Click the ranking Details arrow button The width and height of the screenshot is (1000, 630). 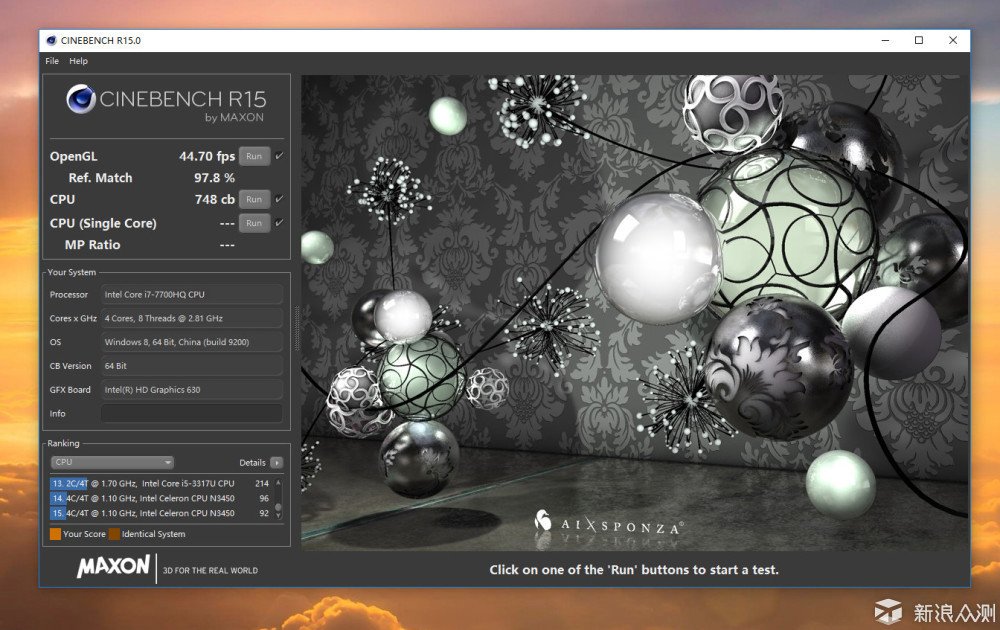click(x=276, y=462)
